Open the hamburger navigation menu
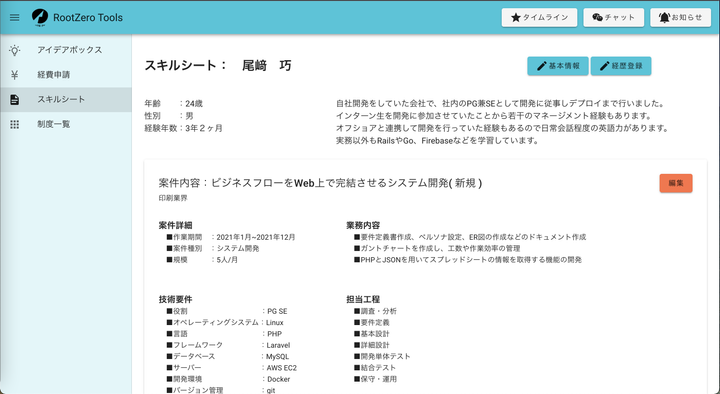Image resolution: width=720 pixels, height=394 pixels. tap(15, 17)
